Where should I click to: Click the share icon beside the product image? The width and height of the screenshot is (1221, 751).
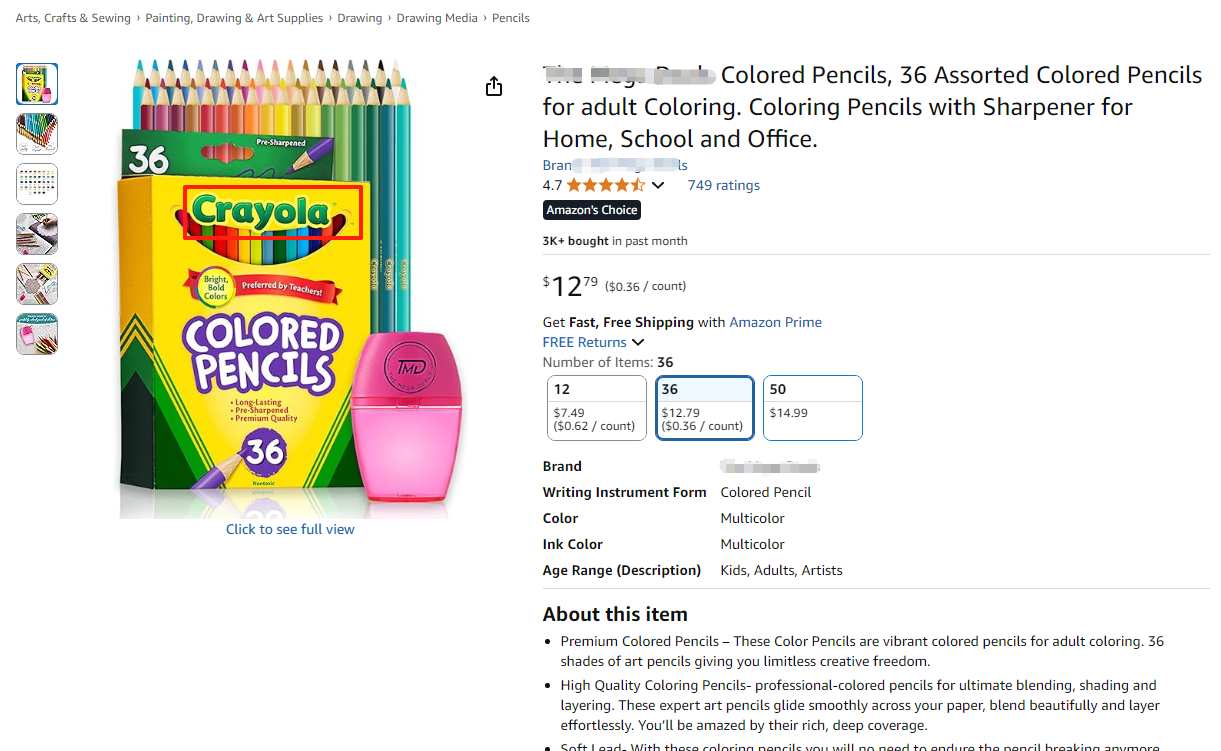[x=493, y=87]
